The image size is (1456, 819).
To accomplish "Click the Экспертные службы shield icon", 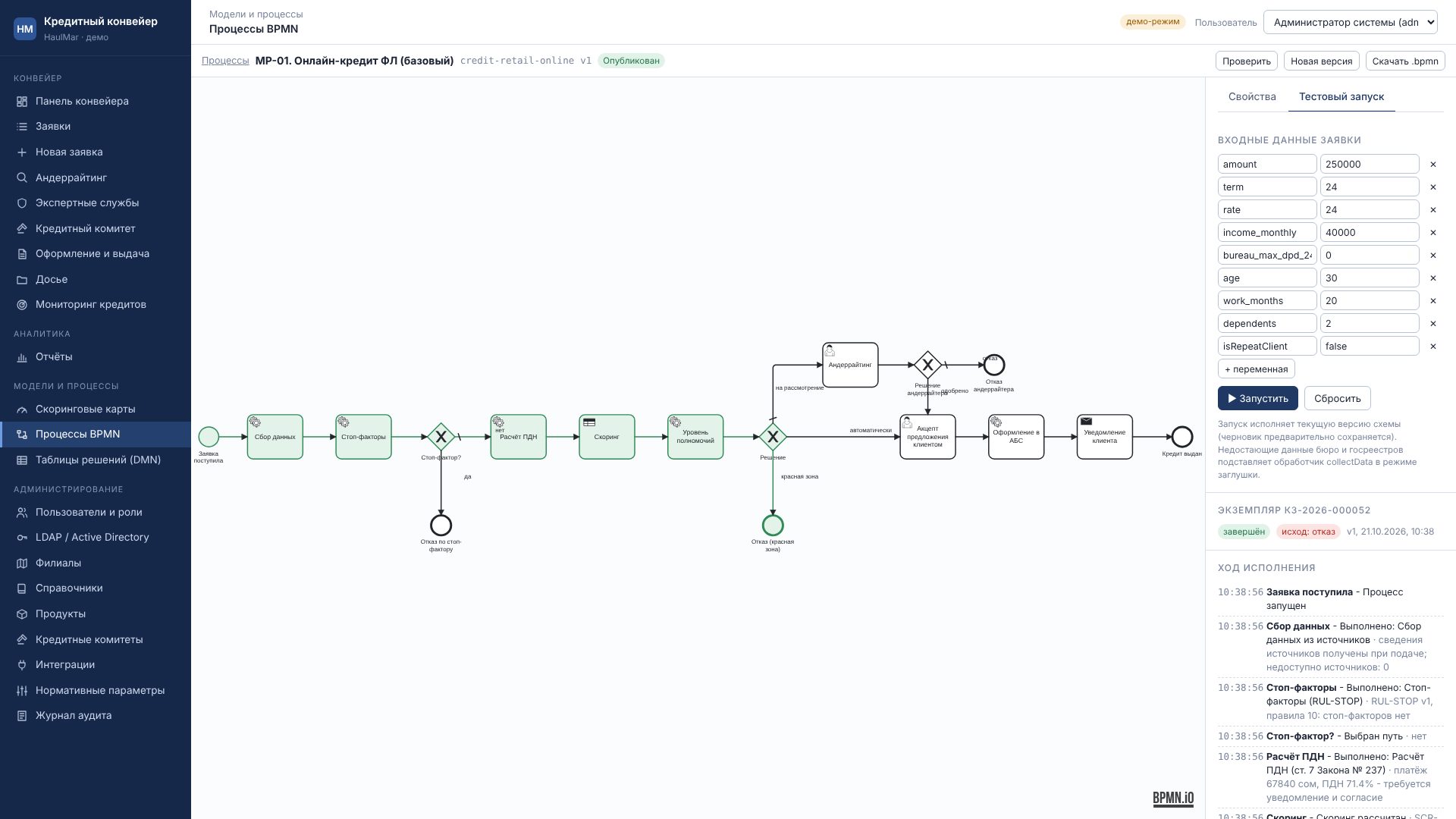I will pos(22,203).
